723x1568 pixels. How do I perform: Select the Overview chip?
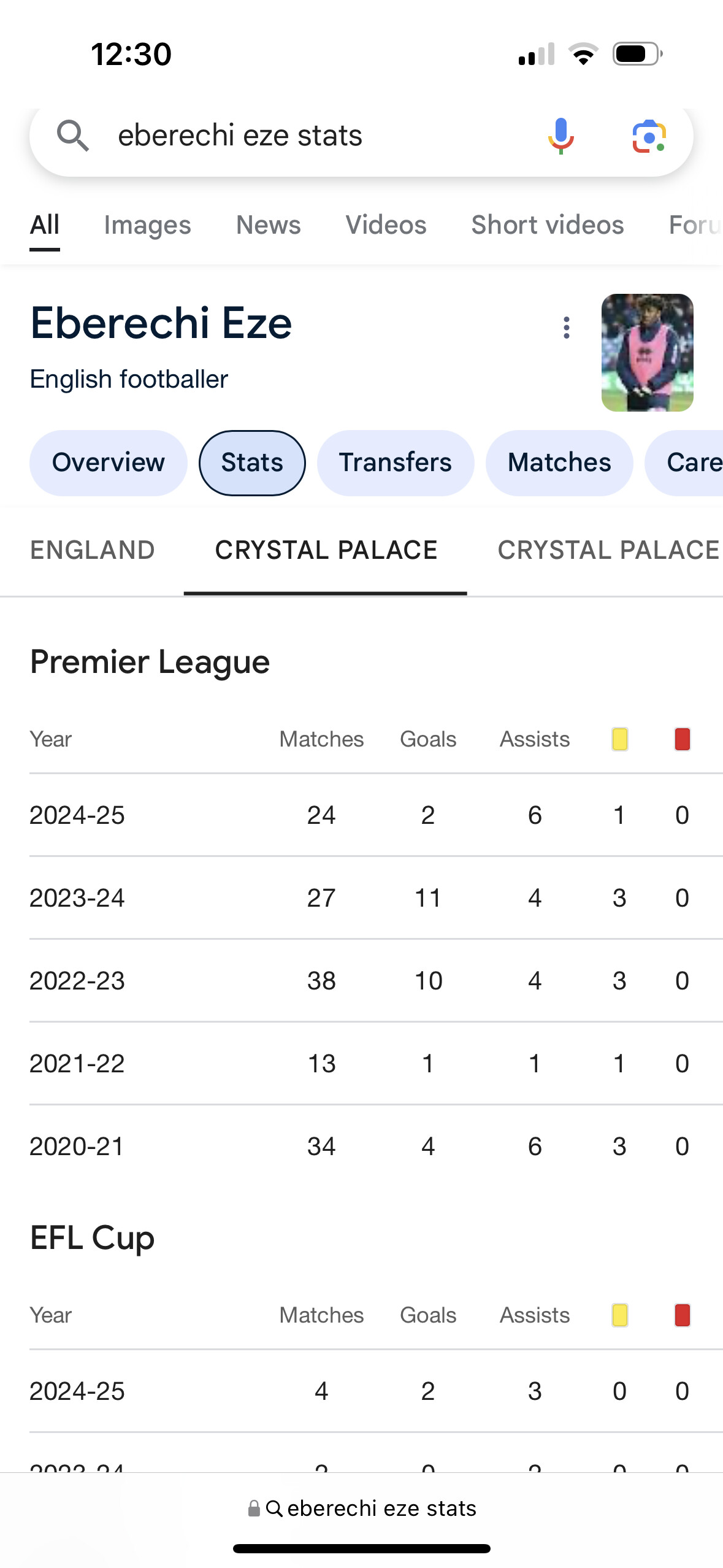click(x=109, y=463)
